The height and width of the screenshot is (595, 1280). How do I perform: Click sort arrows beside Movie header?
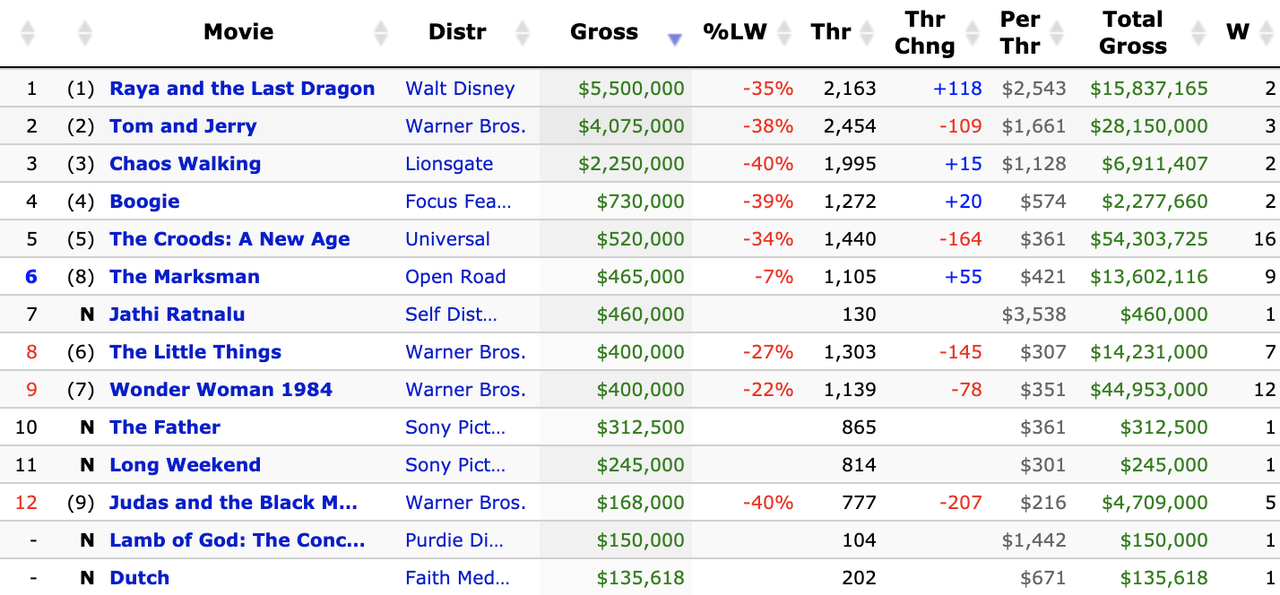coord(380,33)
